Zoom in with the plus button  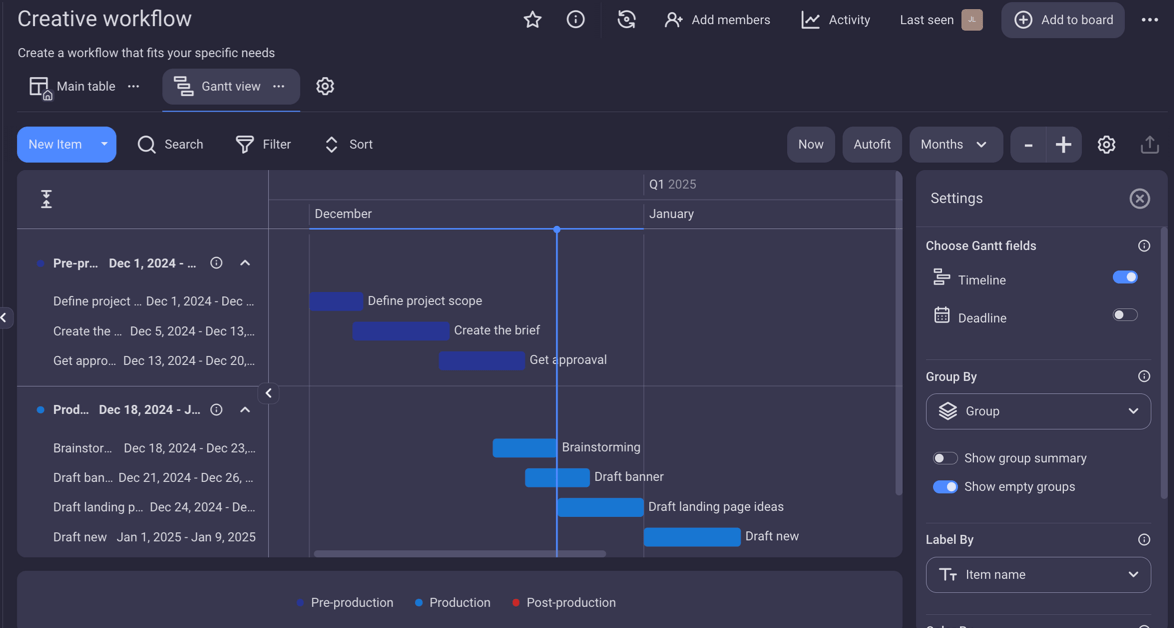(1063, 145)
